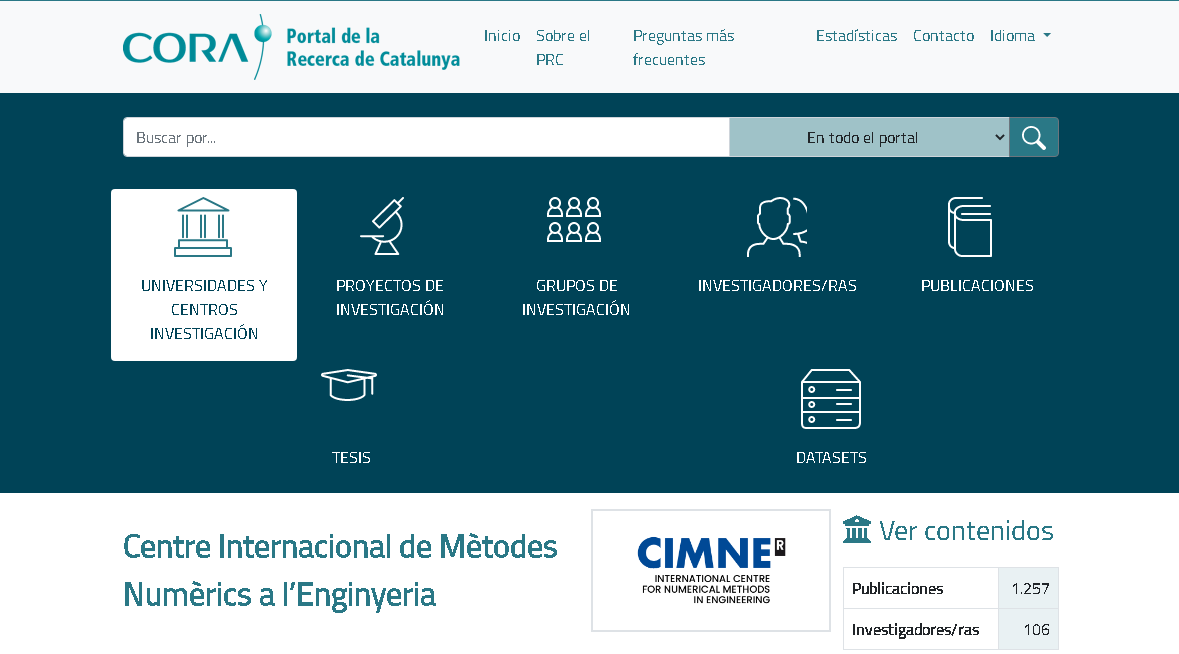Focus the 'Buscar por...' search field
1179x654 pixels.
pos(426,138)
